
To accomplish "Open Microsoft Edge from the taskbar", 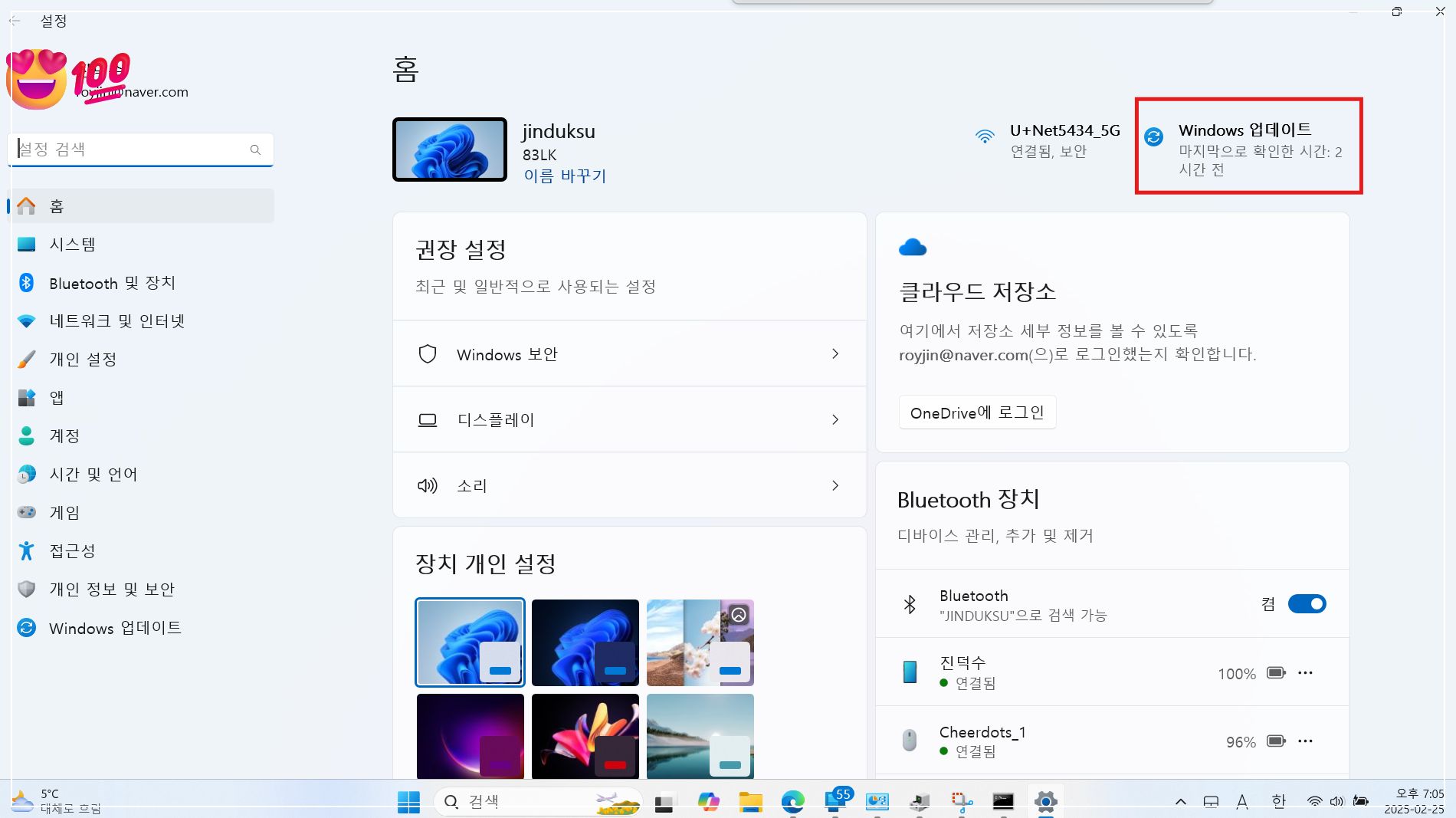I will [x=793, y=802].
